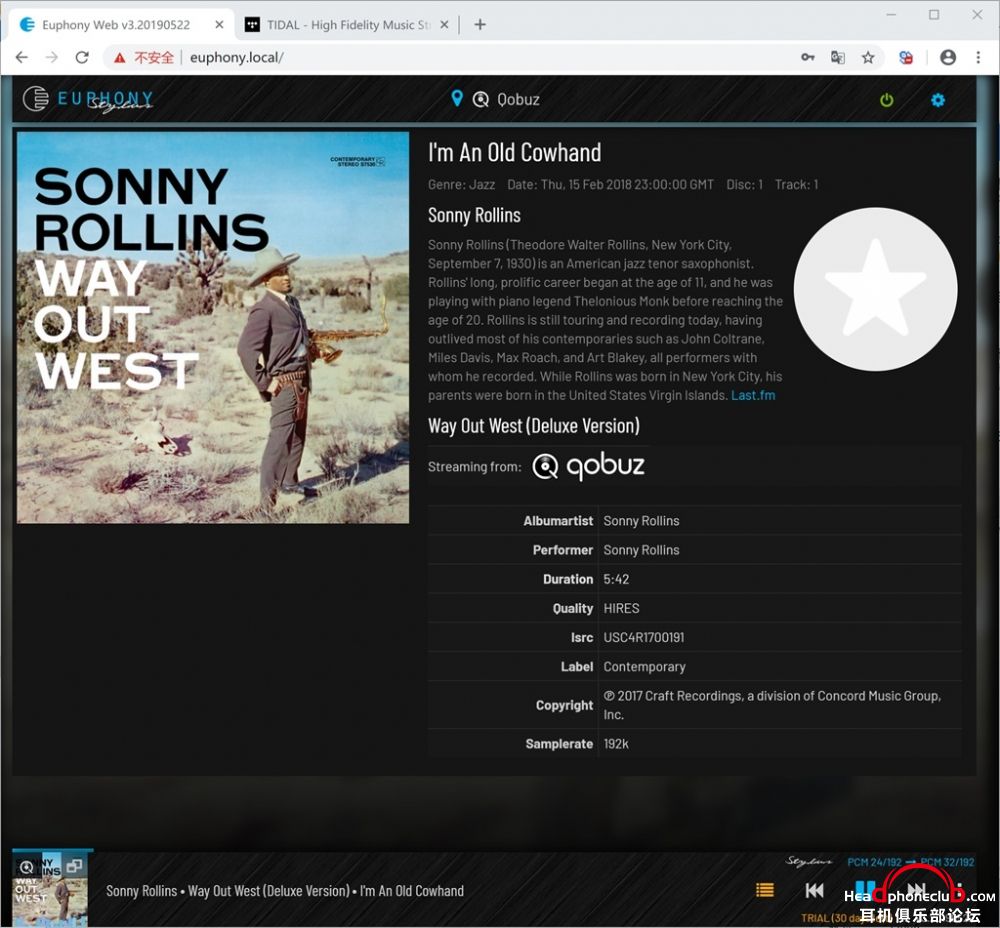Skip to next track
The image size is (1000, 928).
pos(916,890)
